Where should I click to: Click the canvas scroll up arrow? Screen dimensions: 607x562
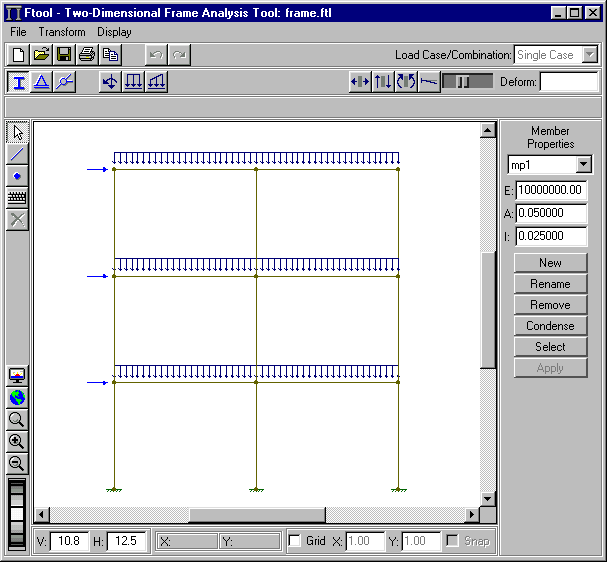(x=487, y=130)
